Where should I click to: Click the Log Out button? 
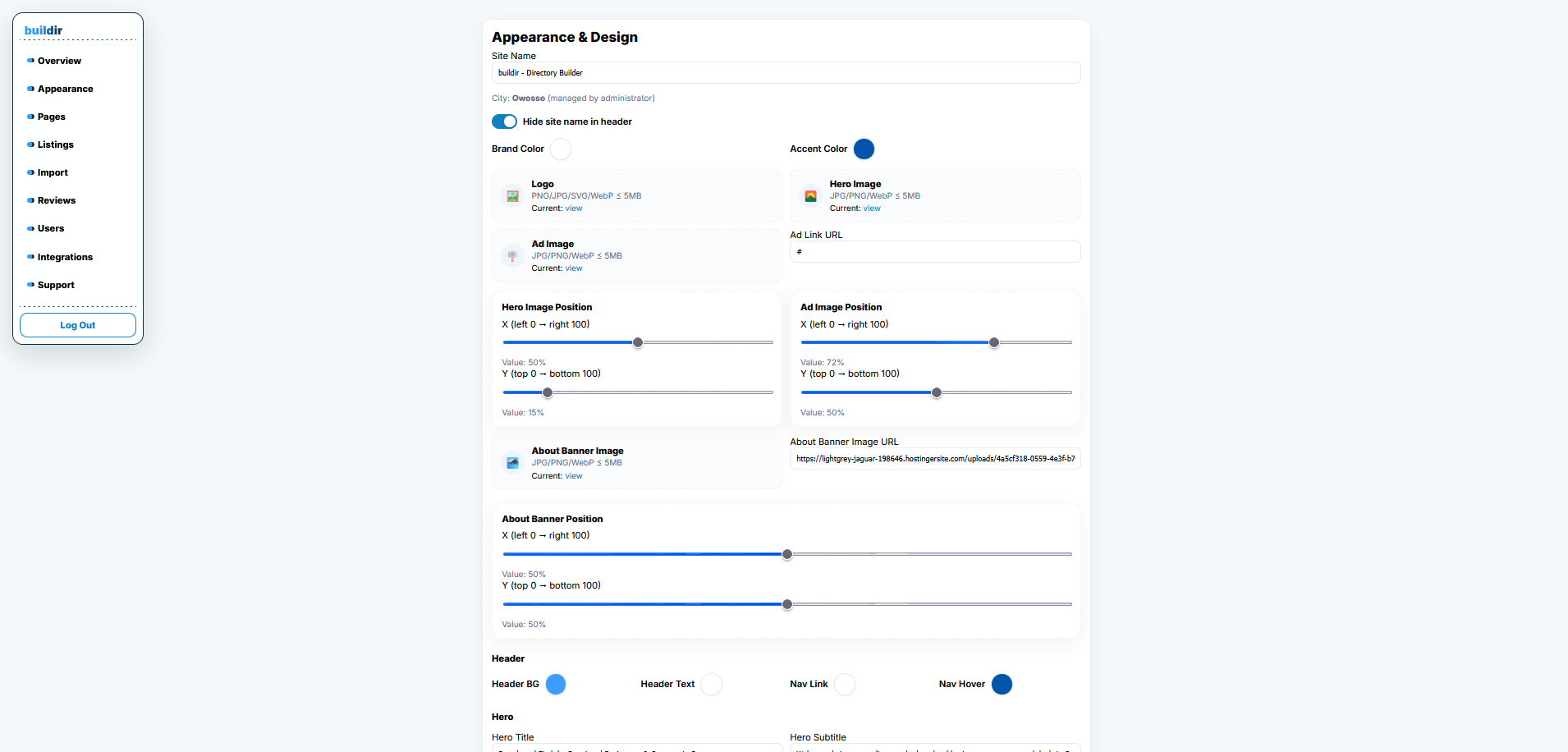pos(77,325)
